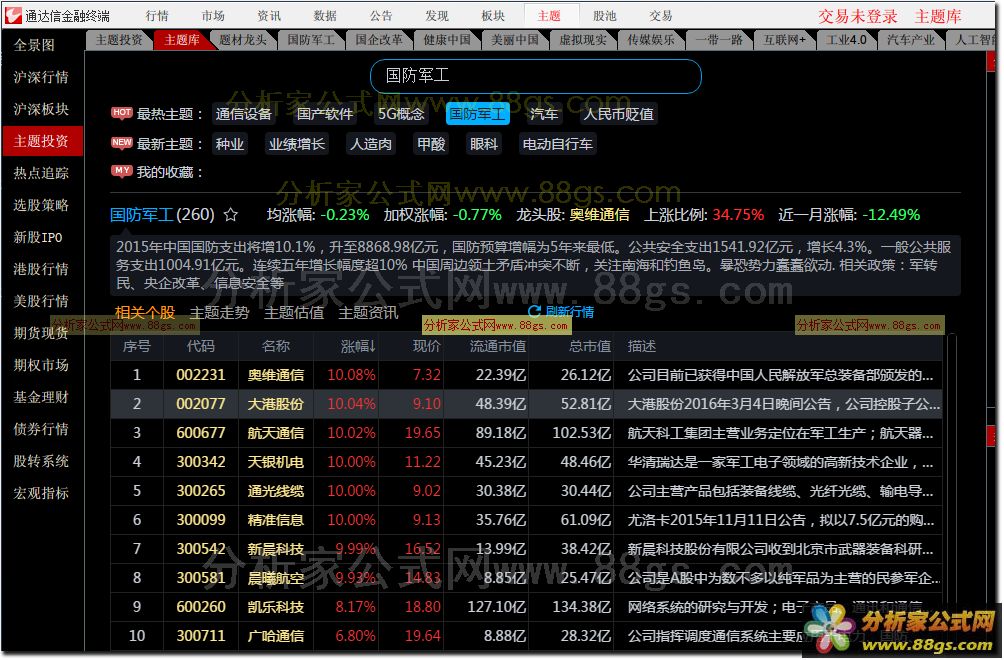
Task: Click the MY favorites badge icon
Action: tap(122, 170)
